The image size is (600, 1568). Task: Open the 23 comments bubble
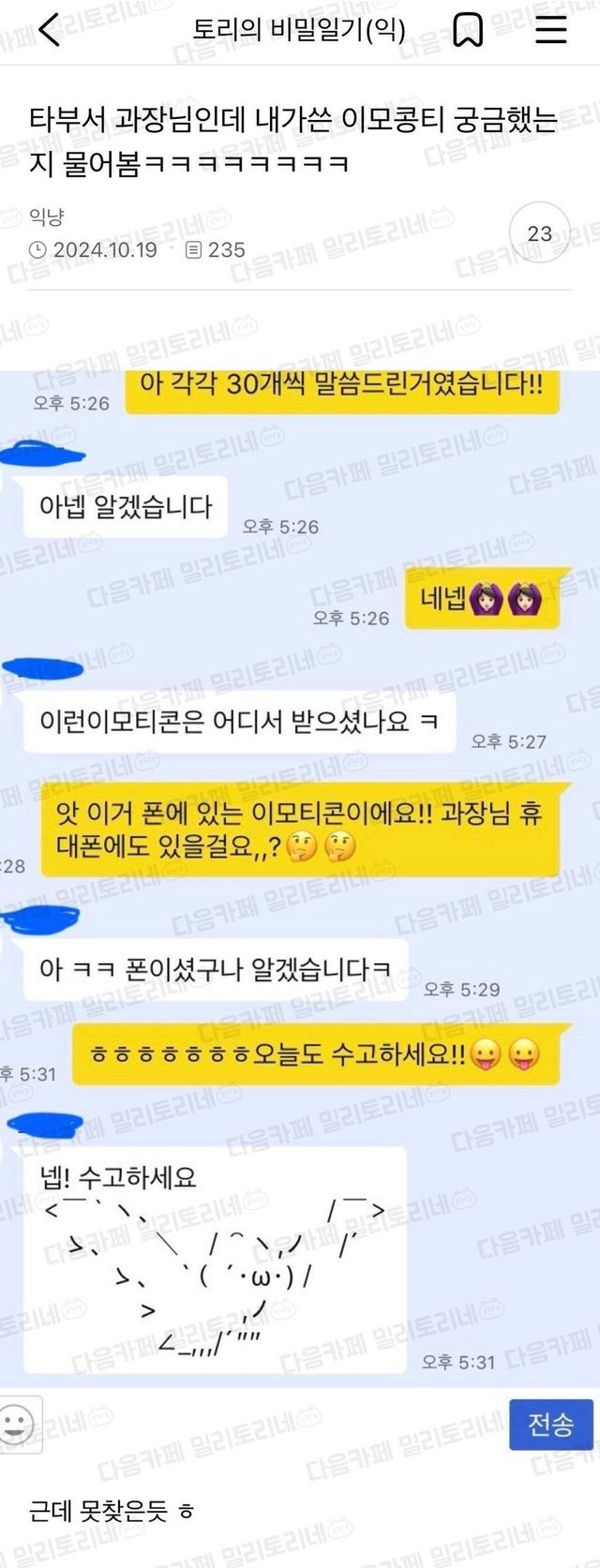(x=539, y=232)
